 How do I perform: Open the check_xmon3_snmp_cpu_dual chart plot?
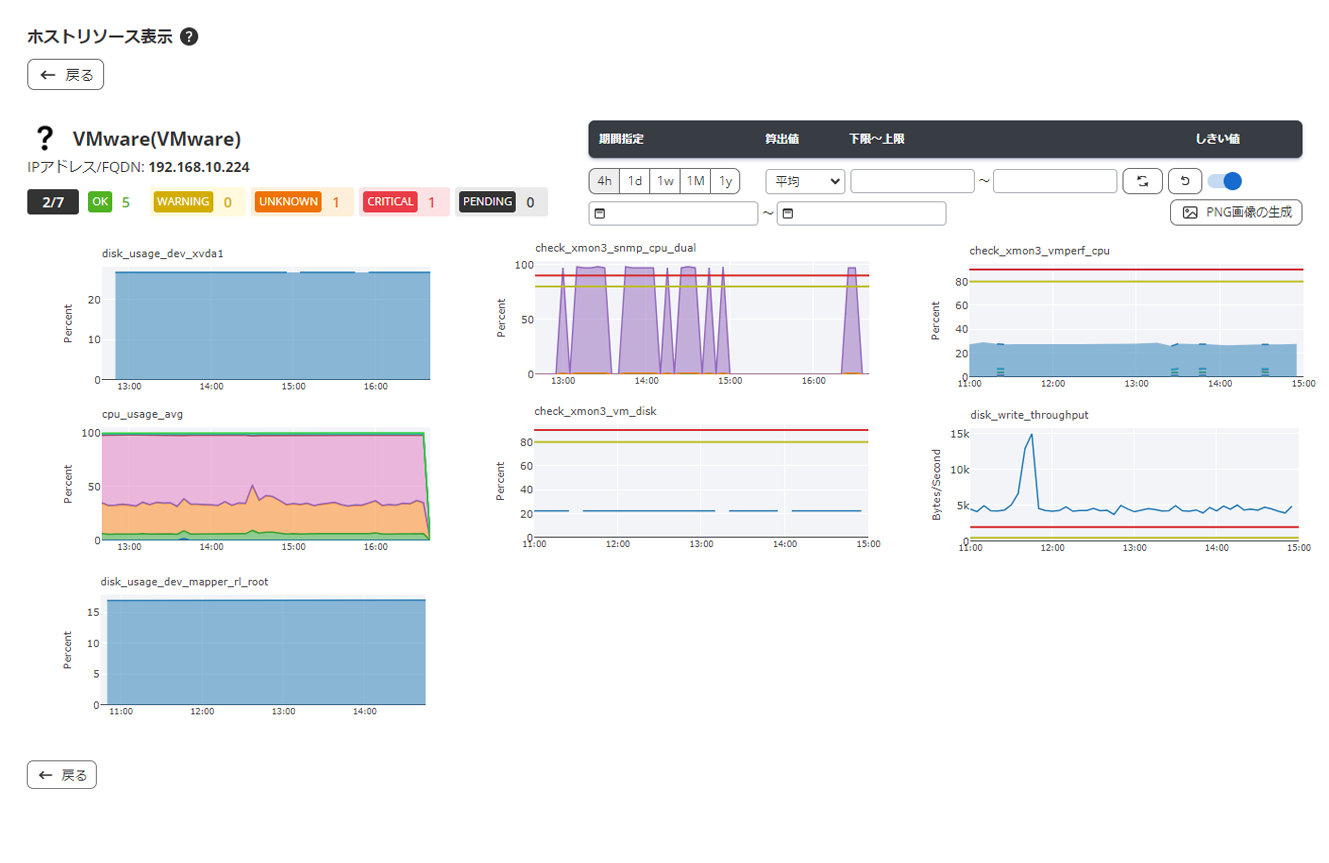(x=701, y=318)
